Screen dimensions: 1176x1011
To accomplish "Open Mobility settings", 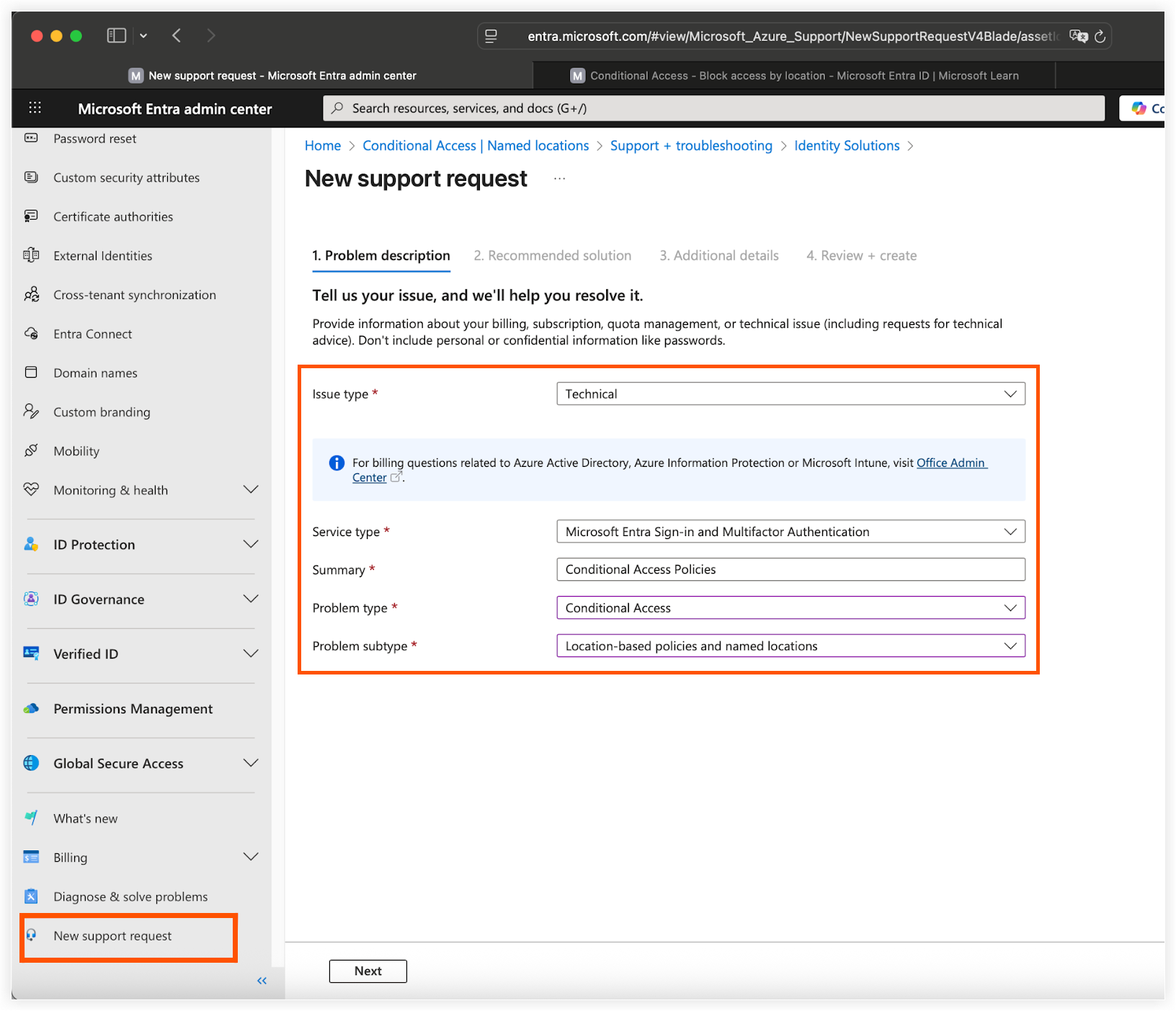I will tap(76, 450).
